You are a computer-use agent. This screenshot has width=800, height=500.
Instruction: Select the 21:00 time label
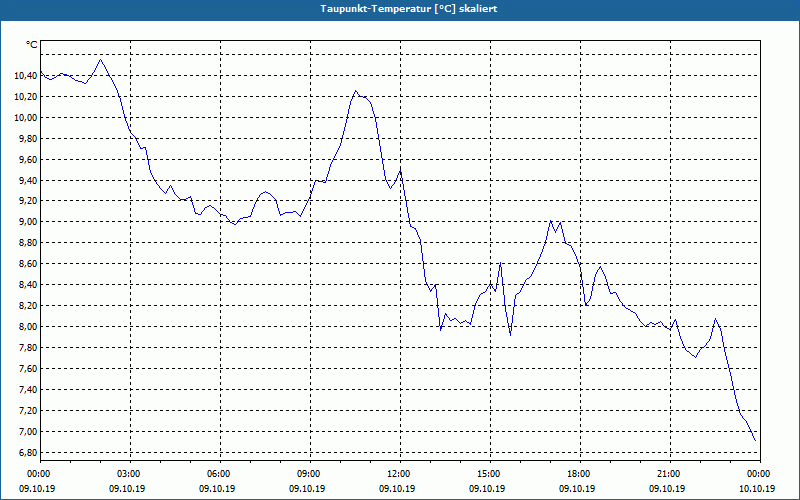click(x=670, y=474)
